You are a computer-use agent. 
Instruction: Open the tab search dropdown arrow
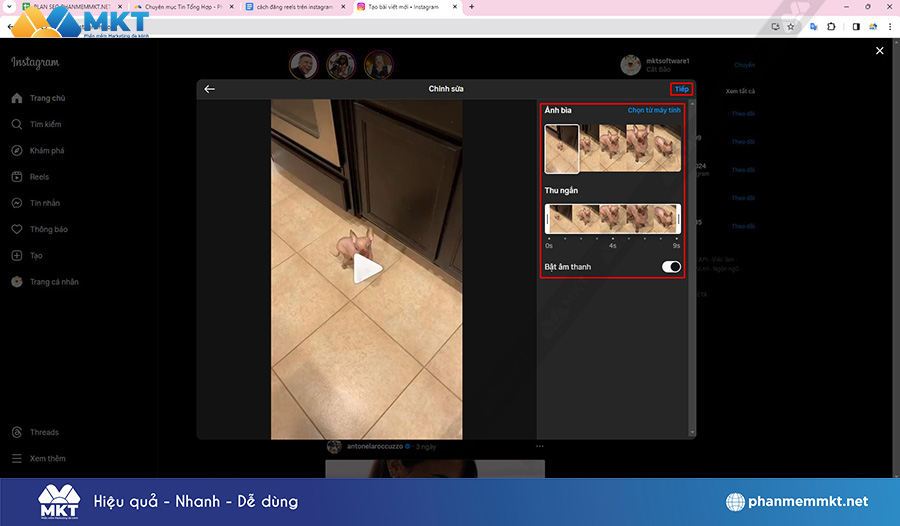9,7
